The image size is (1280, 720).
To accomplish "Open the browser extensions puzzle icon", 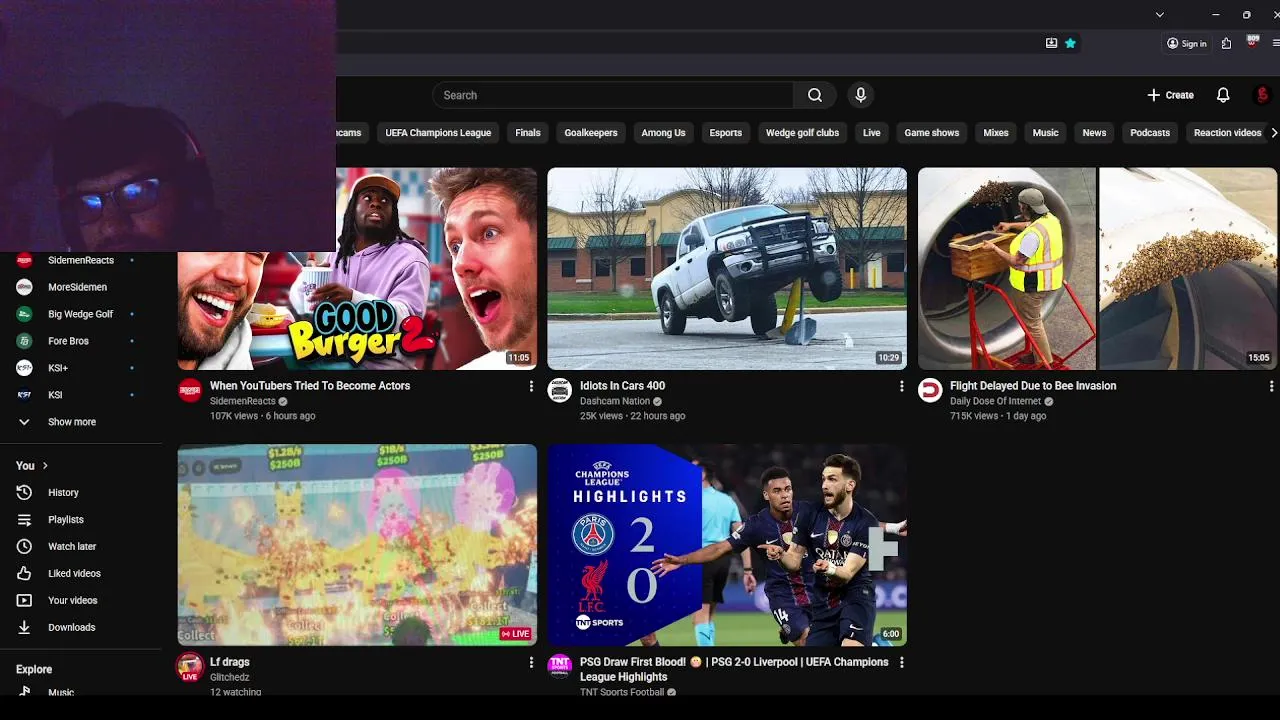I will [1226, 43].
